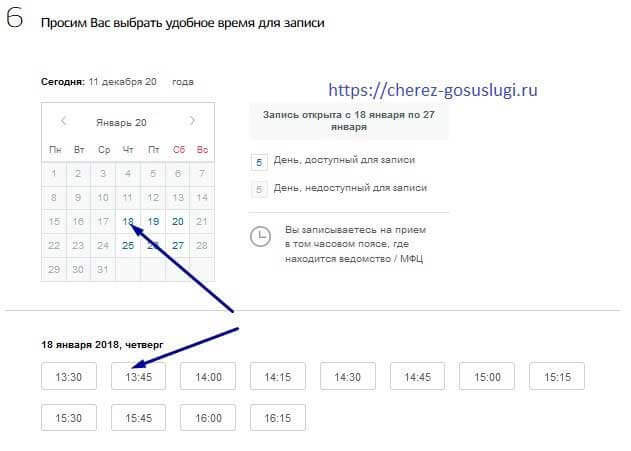Viewport: 631px width, 451px height.
Task: Select January 20 in the calendar
Action: click(x=177, y=222)
